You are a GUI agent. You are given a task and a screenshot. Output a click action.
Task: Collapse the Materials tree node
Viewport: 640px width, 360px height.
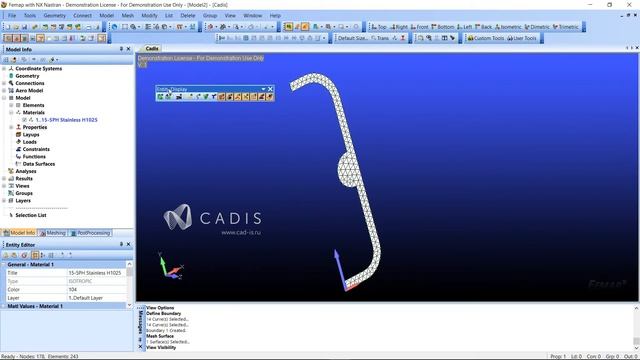11,113
